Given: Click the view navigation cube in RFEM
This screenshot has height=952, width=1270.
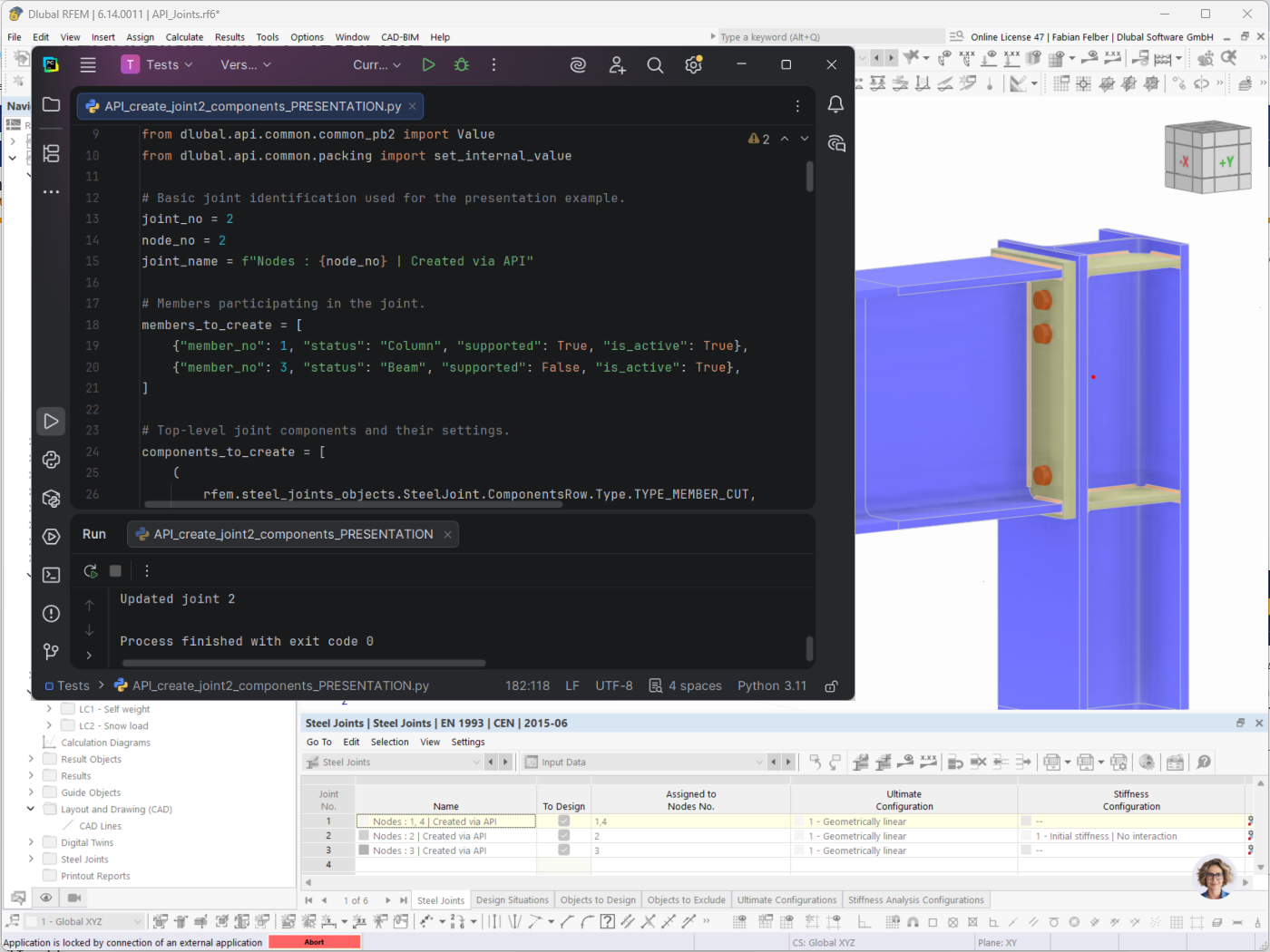Looking at the screenshot, I should pyautogui.click(x=1207, y=158).
